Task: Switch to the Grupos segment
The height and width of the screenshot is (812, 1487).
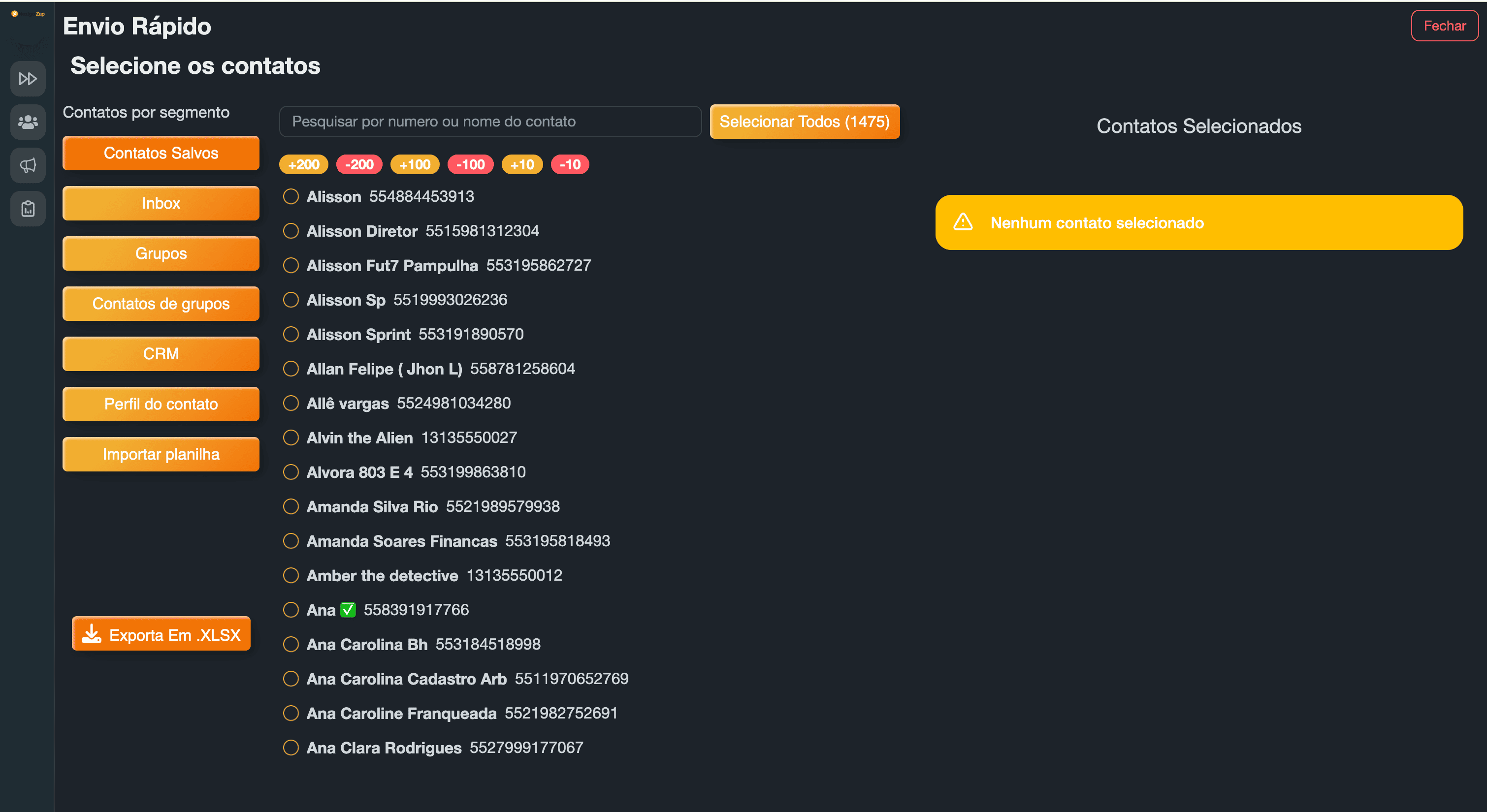Action: coord(161,253)
